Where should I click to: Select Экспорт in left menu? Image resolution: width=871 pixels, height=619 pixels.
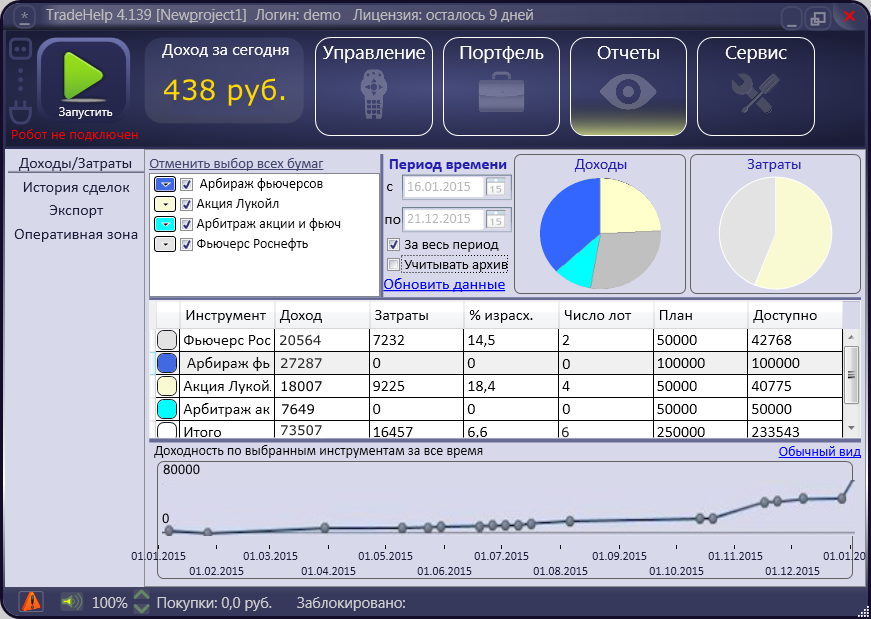(76, 211)
